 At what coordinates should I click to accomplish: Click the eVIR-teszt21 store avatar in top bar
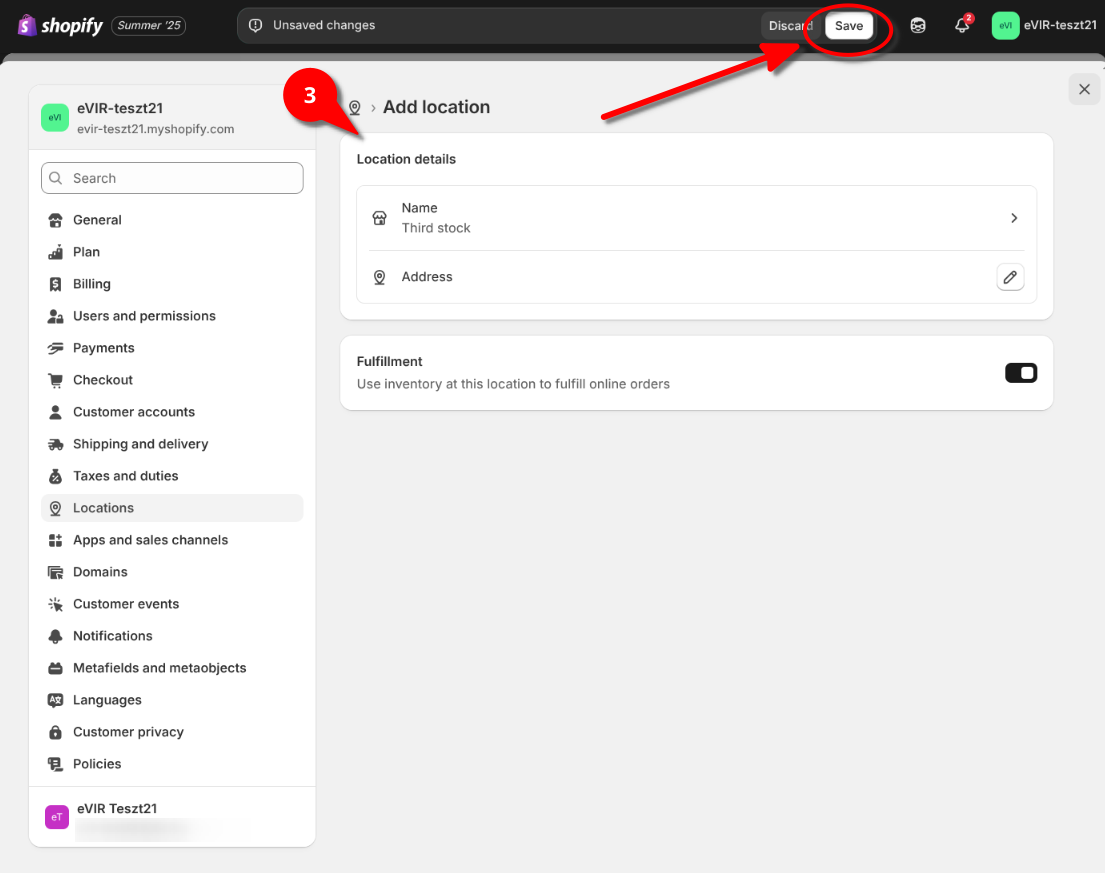[1005, 26]
